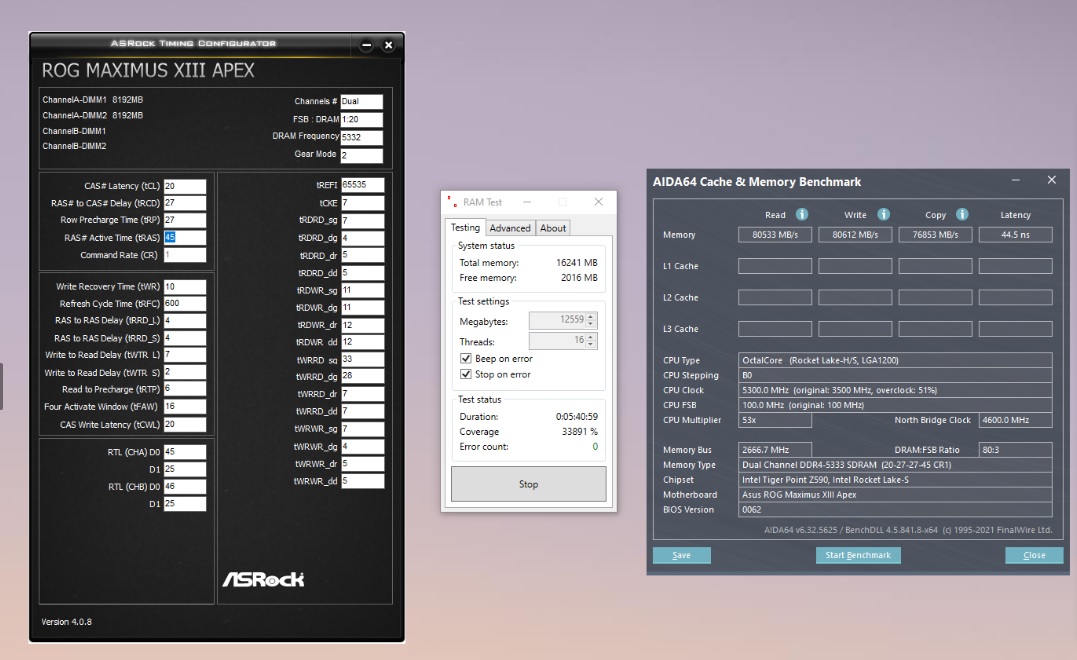Switch to the Testing tab
The height and width of the screenshot is (660, 1077).
pos(465,227)
